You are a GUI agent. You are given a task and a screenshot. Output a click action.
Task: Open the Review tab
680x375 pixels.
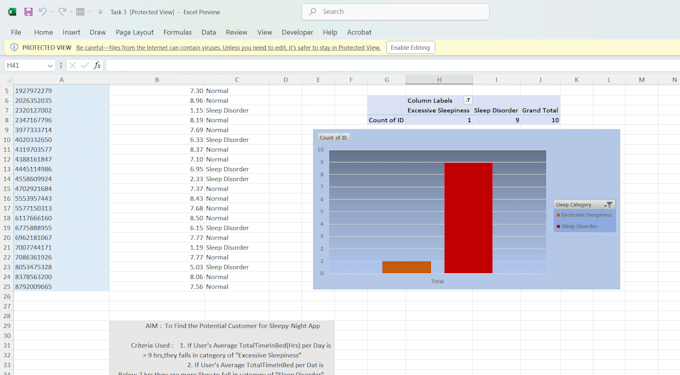coord(236,32)
